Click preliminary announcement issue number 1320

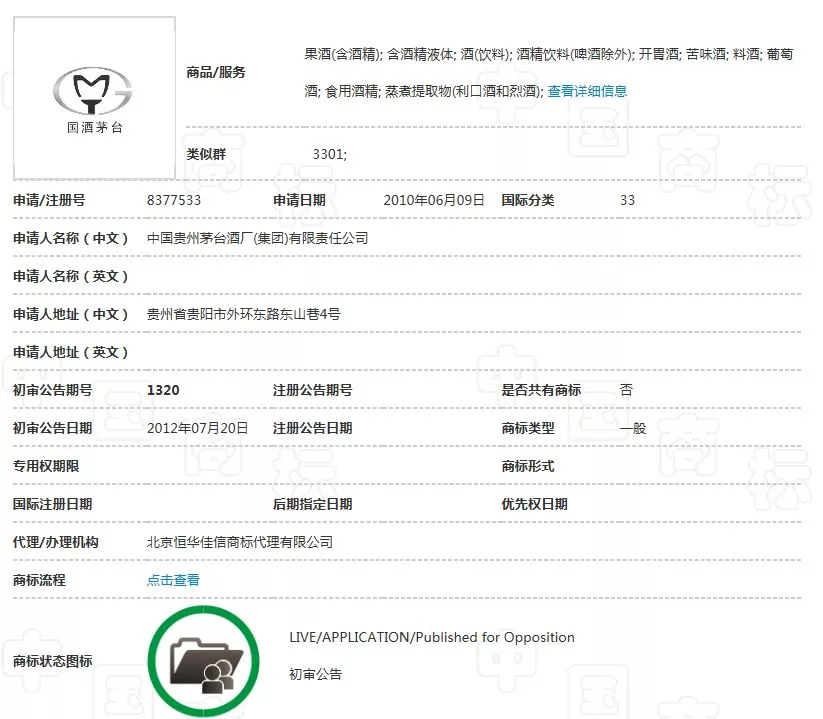point(163,390)
